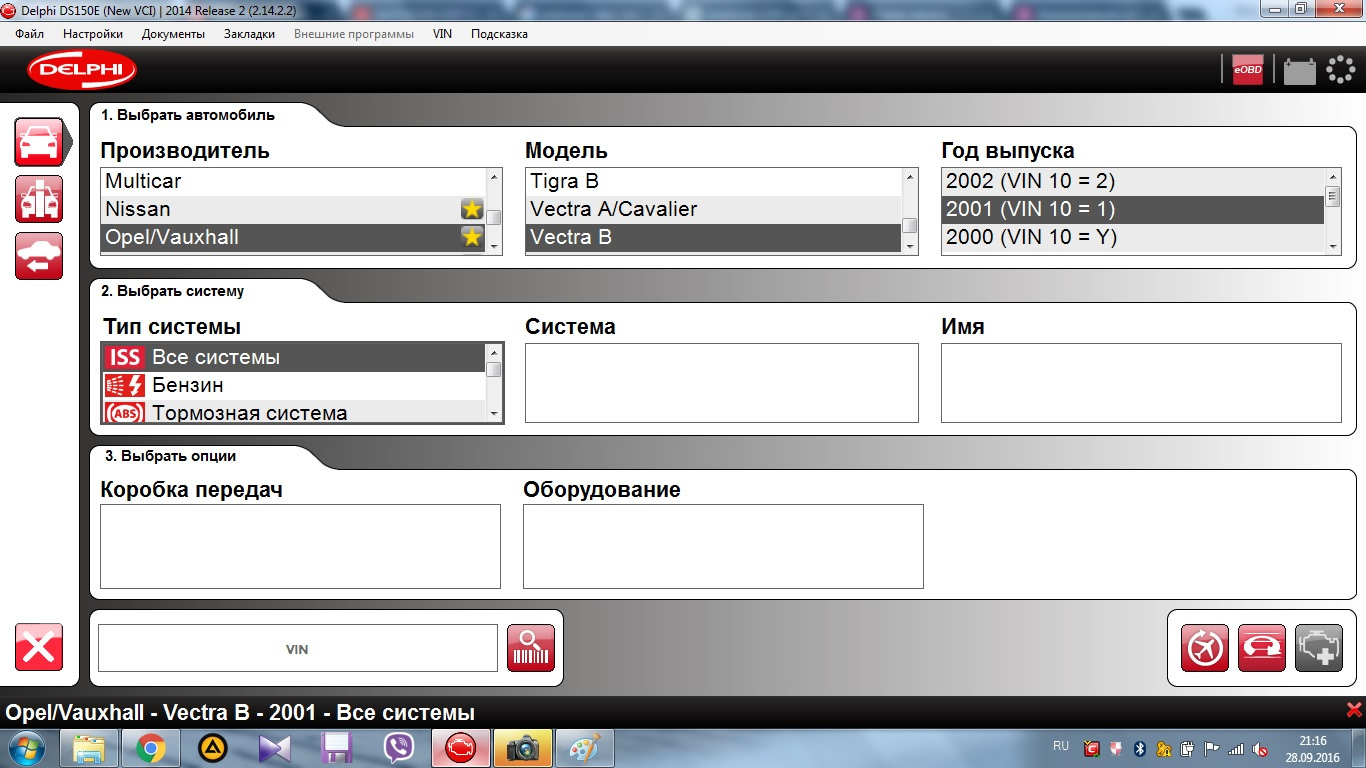This screenshot has width=1366, height=768.
Task: Click the model list scroll-down arrow
Action: [910, 245]
